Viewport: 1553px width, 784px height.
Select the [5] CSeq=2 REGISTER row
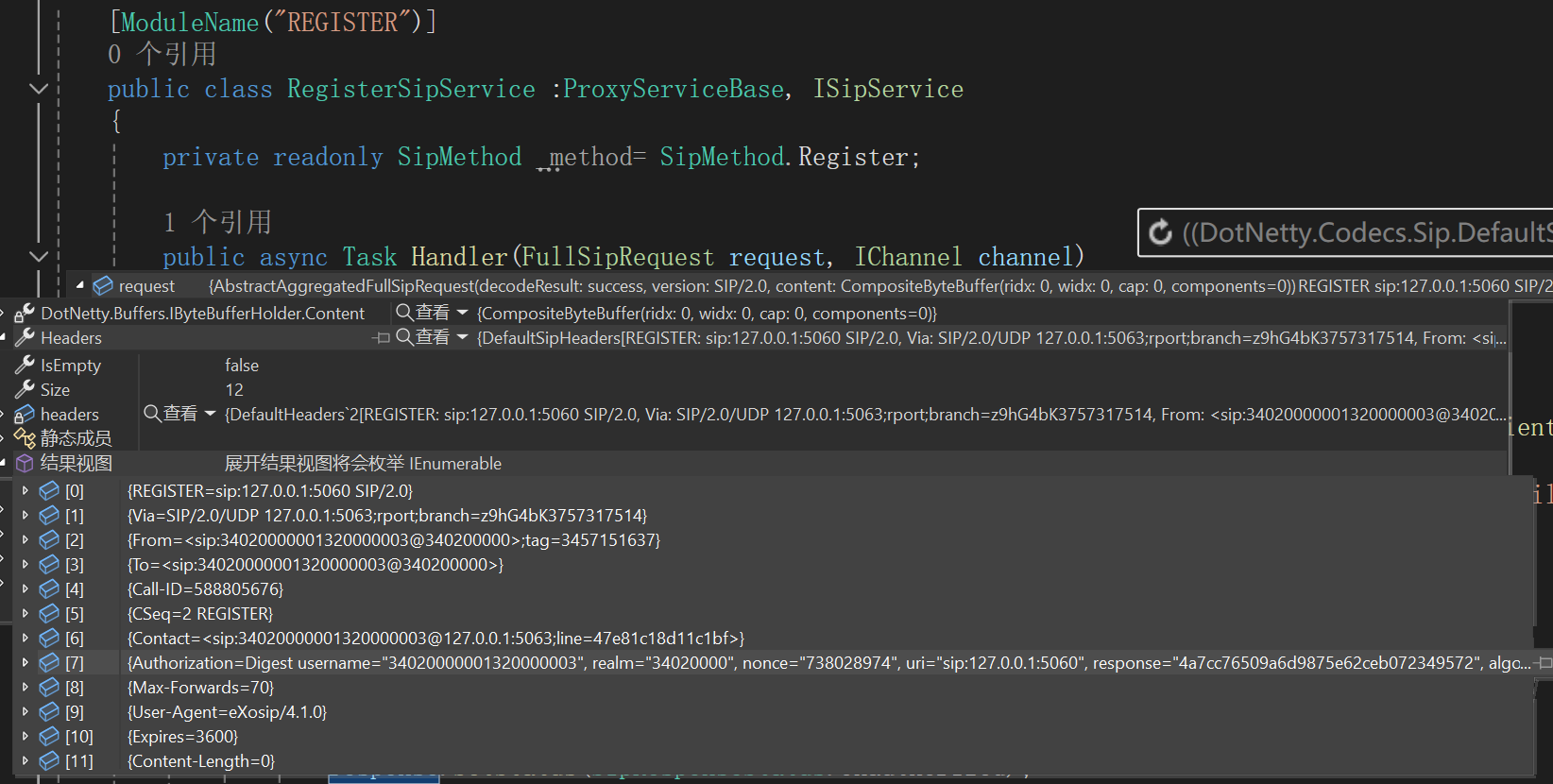[200, 614]
